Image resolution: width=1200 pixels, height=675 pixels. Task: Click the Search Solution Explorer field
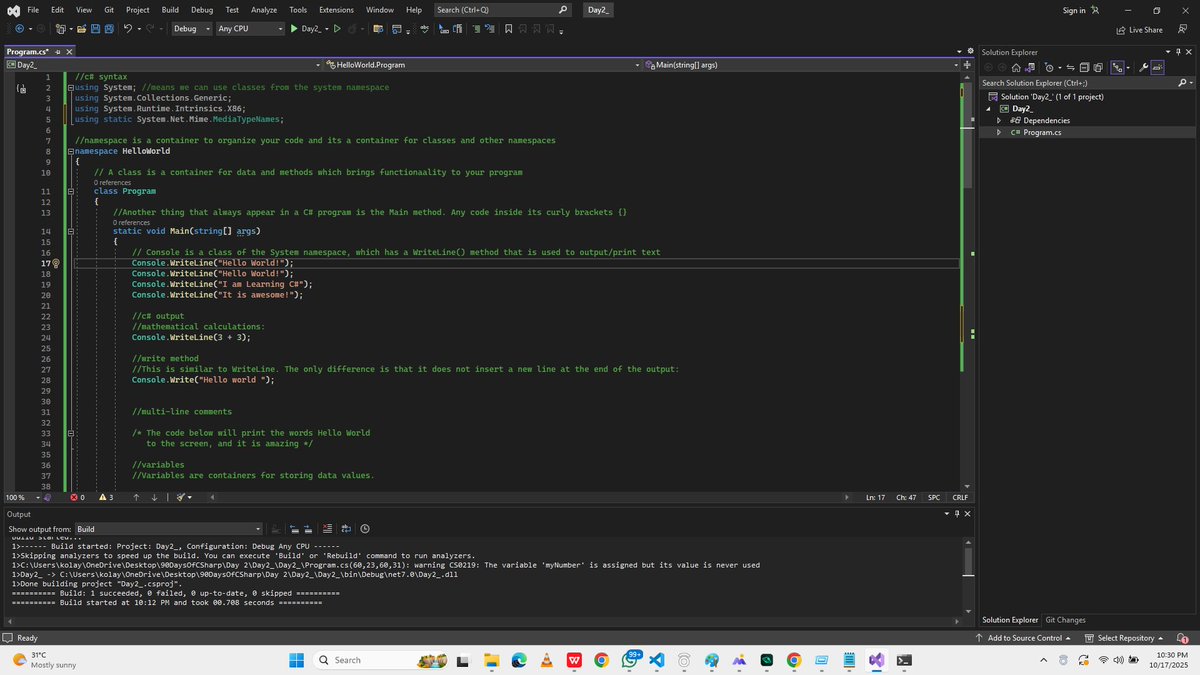[x=1088, y=82]
